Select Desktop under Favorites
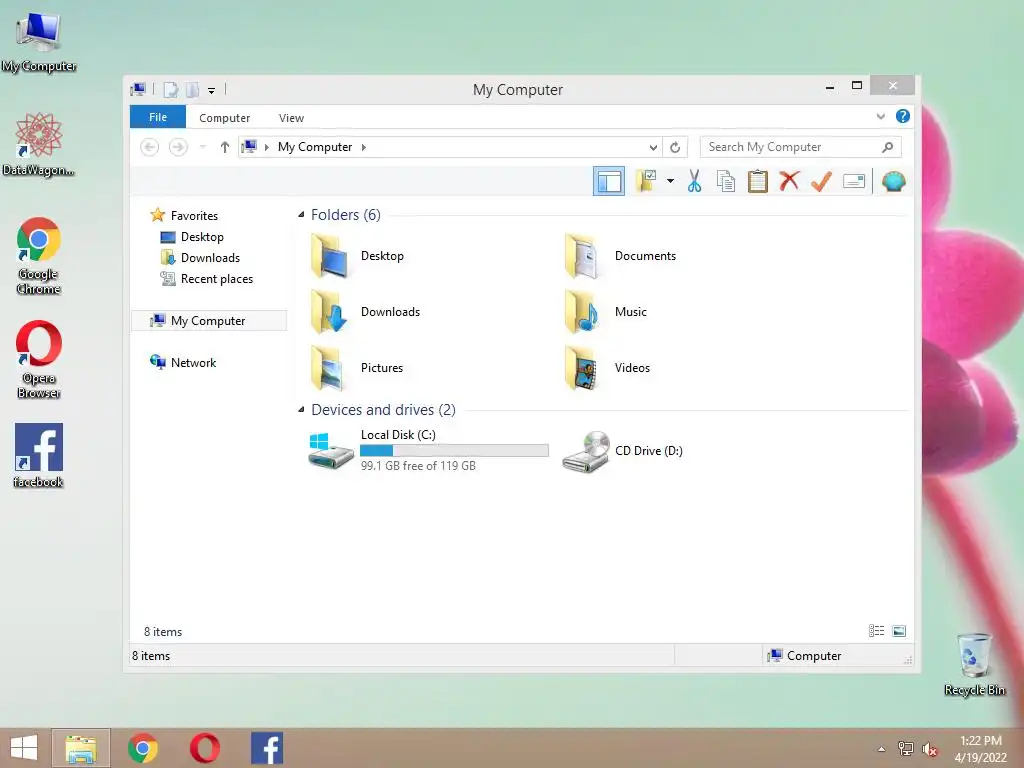Screen dimensions: 1024x768 pyautogui.click(x=202, y=236)
